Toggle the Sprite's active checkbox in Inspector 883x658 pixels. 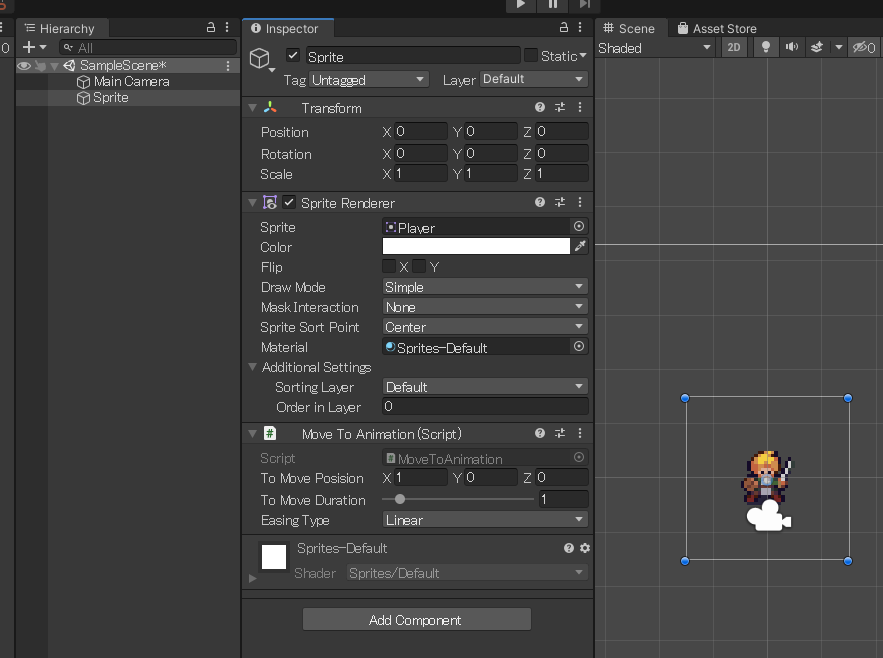pyautogui.click(x=294, y=55)
